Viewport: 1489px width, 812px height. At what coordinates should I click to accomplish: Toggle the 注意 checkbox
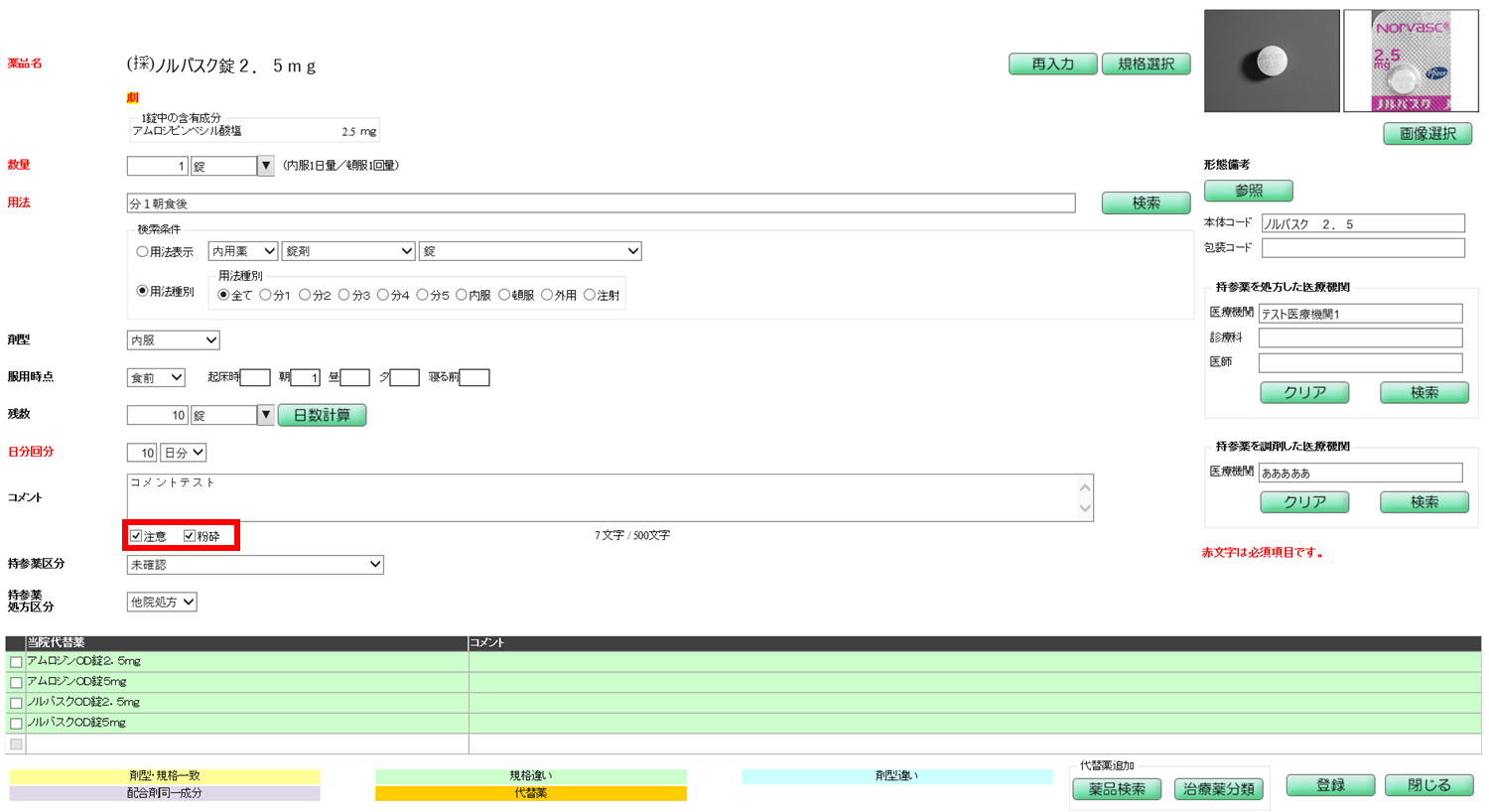point(137,536)
